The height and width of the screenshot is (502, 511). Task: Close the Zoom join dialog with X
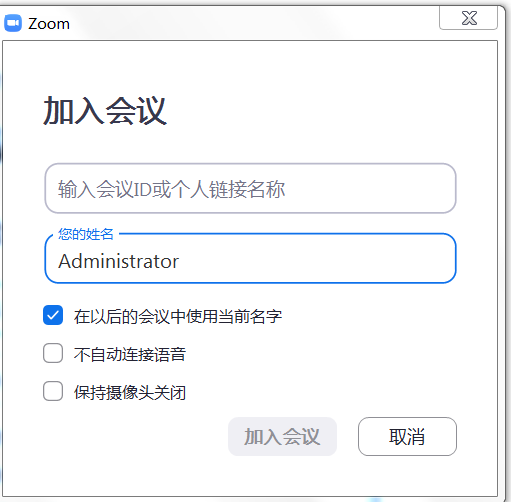pyautogui.click(x=468, y=18)
